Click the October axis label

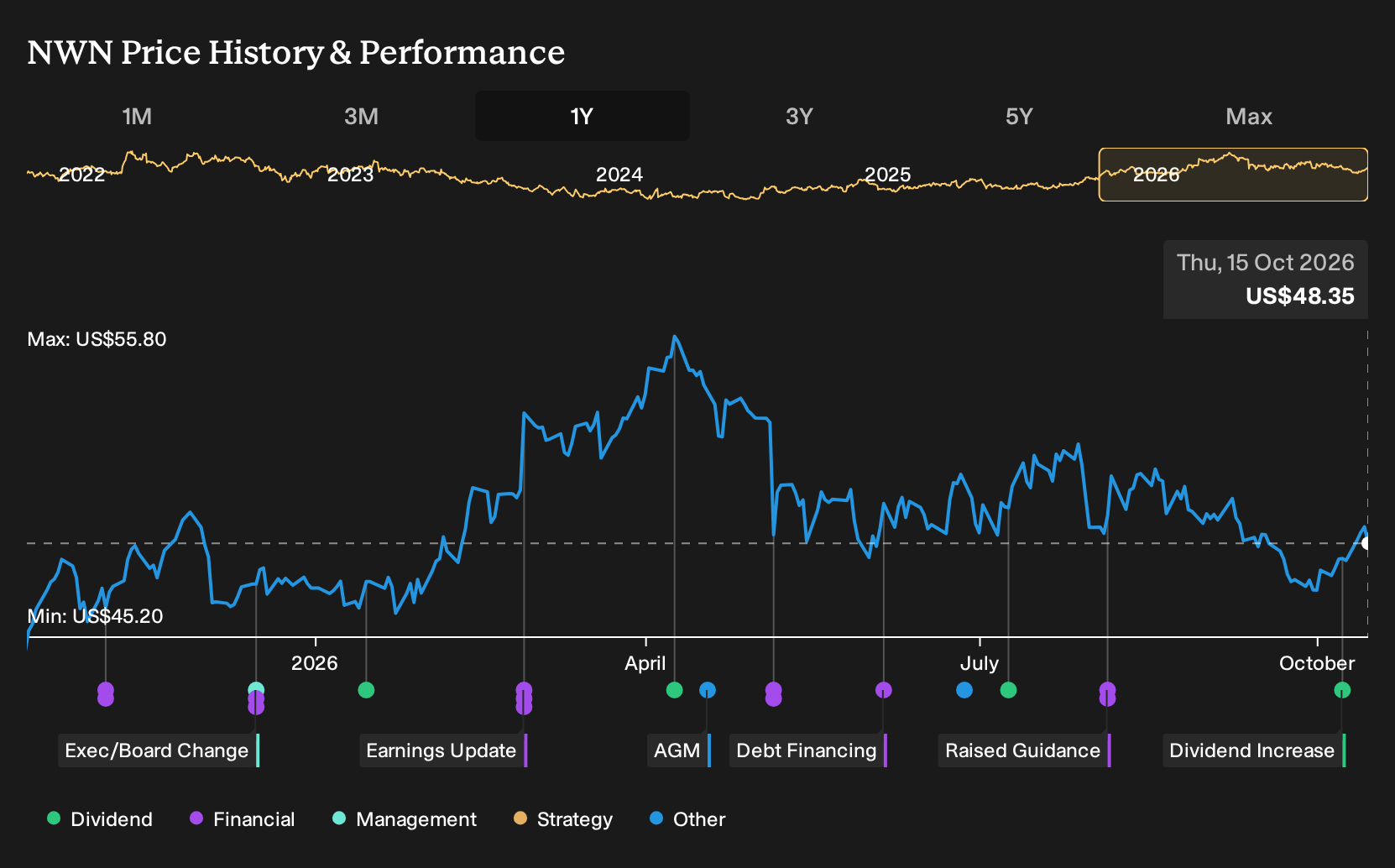[x=1317, y=663]
